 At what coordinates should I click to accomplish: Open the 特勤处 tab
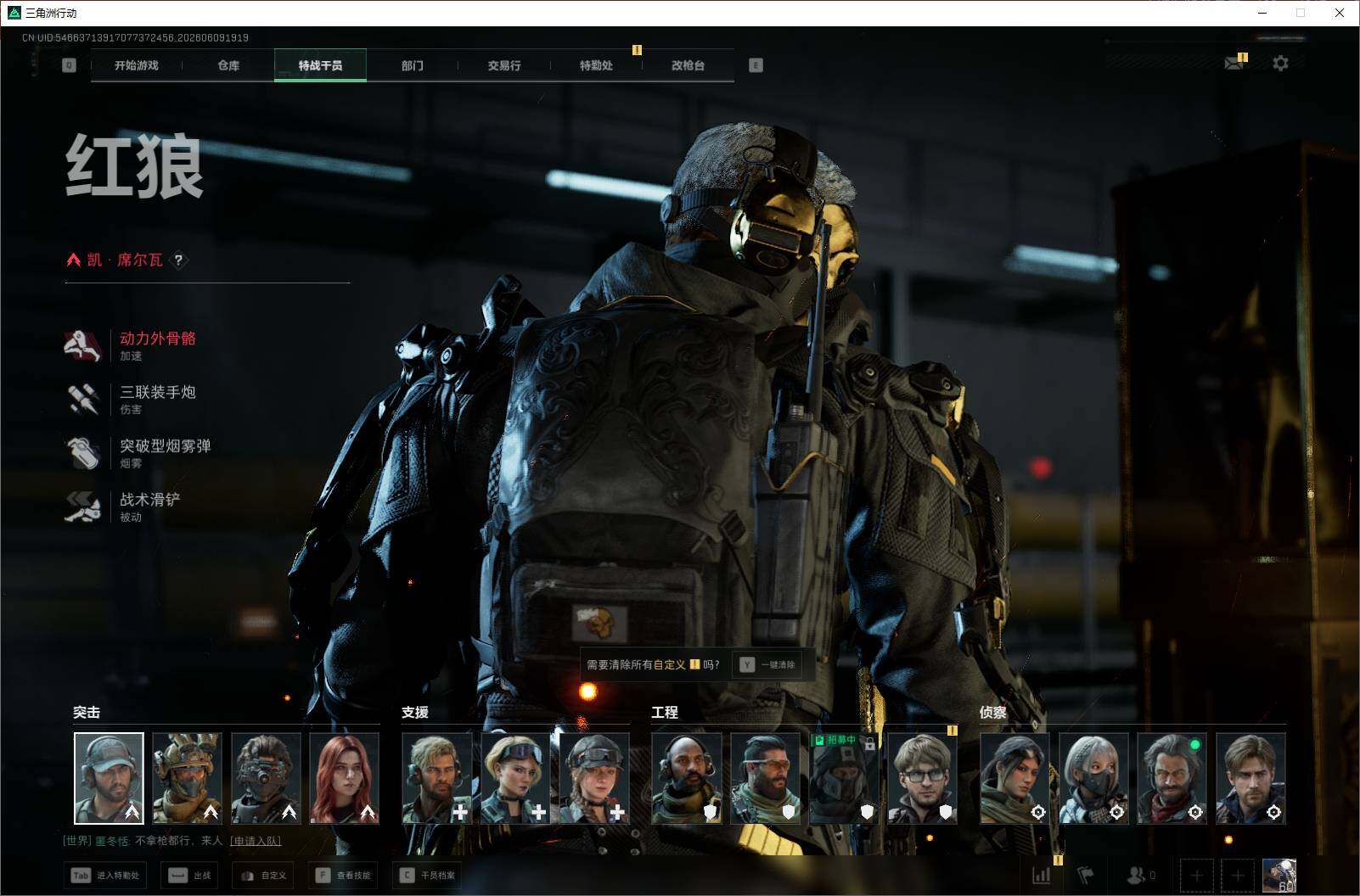coord(596,65)
